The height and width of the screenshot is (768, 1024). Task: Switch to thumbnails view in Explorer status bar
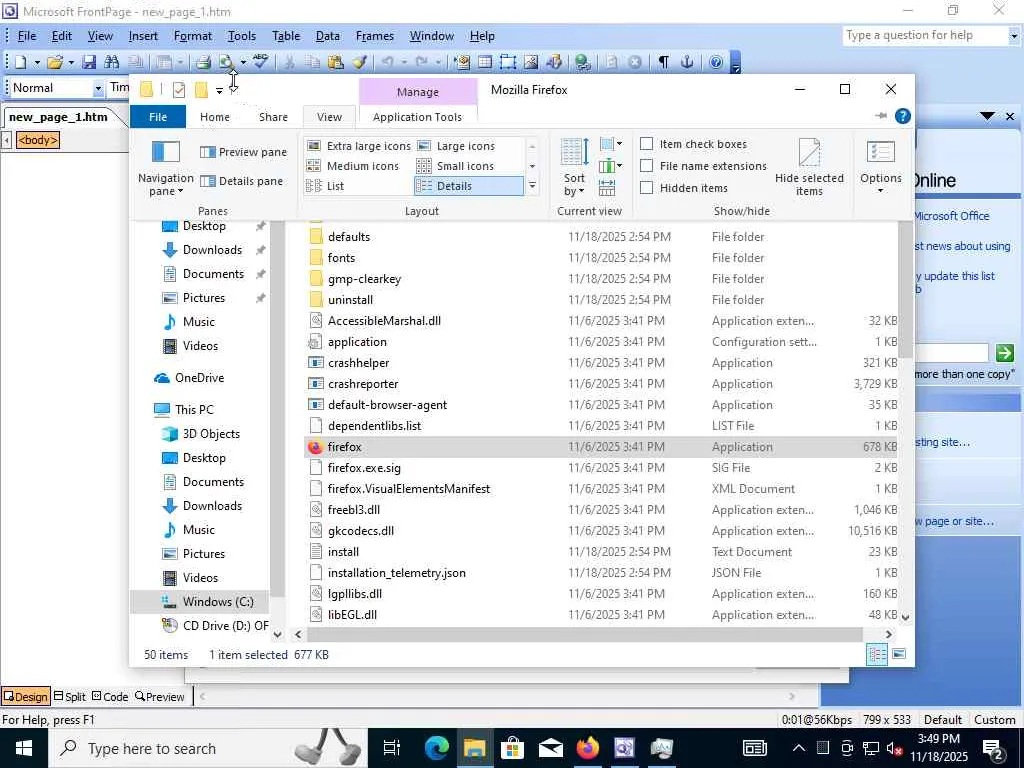pos(899,654)
